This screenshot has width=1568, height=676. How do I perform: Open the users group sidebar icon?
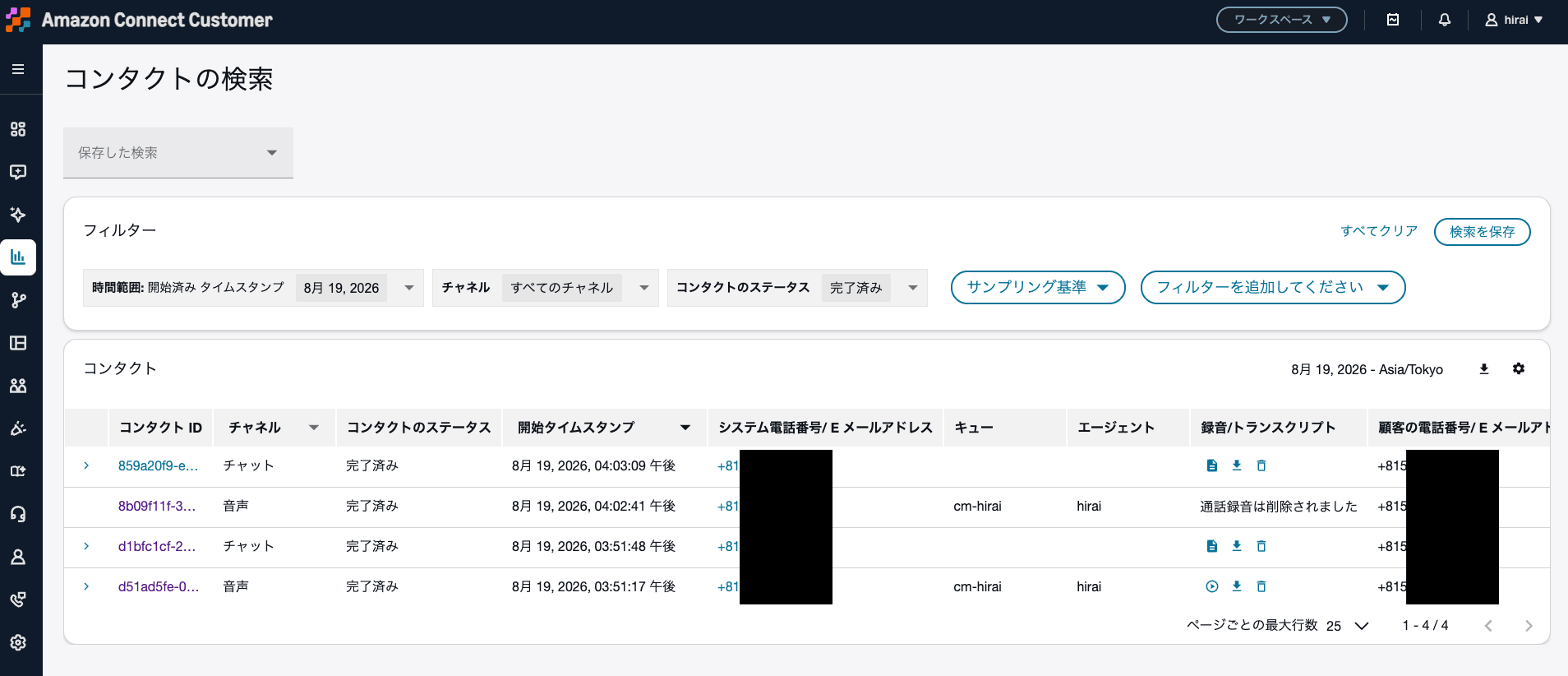[x=18, y=386]
